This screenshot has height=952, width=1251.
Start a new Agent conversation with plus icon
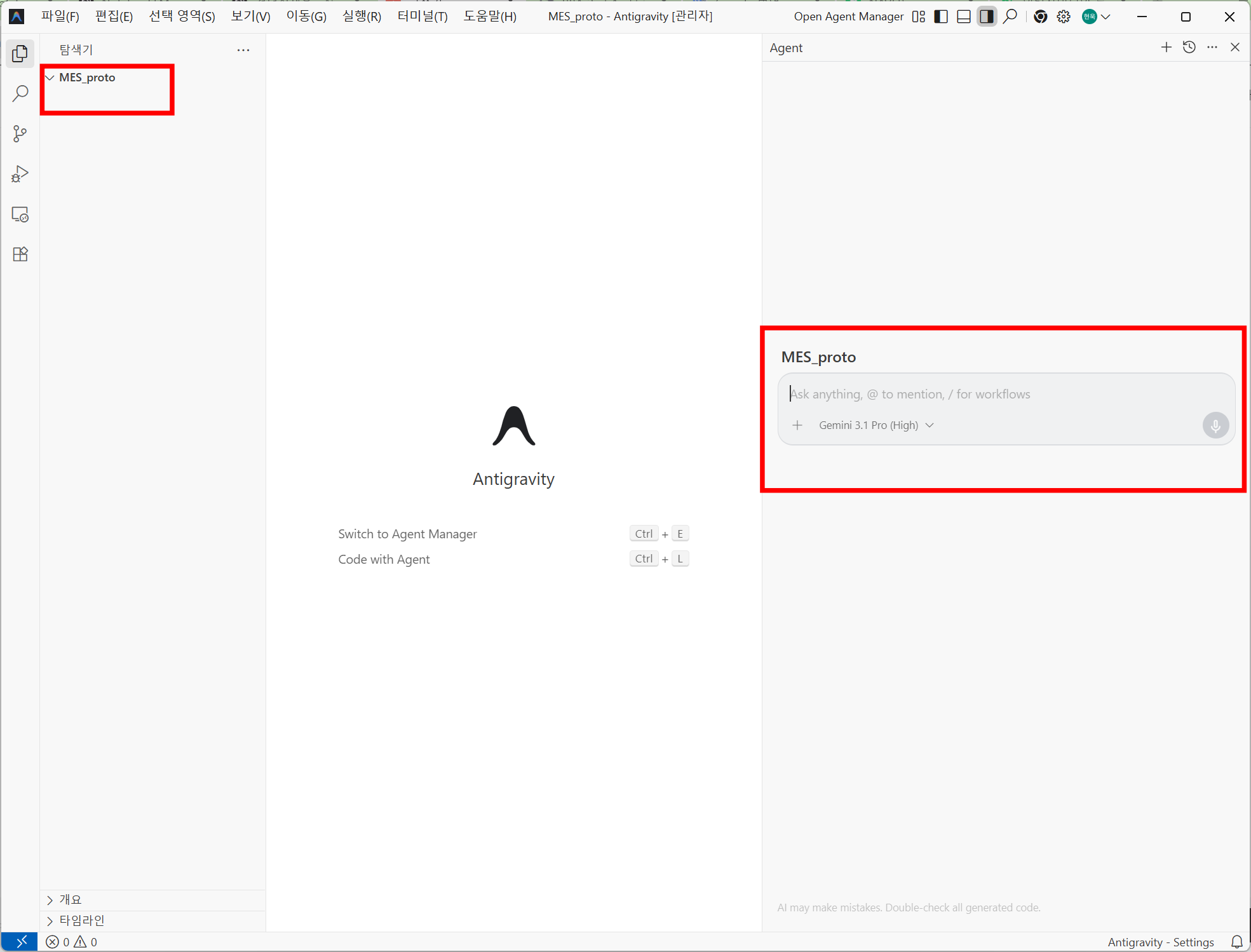(x=1166, y=47)
